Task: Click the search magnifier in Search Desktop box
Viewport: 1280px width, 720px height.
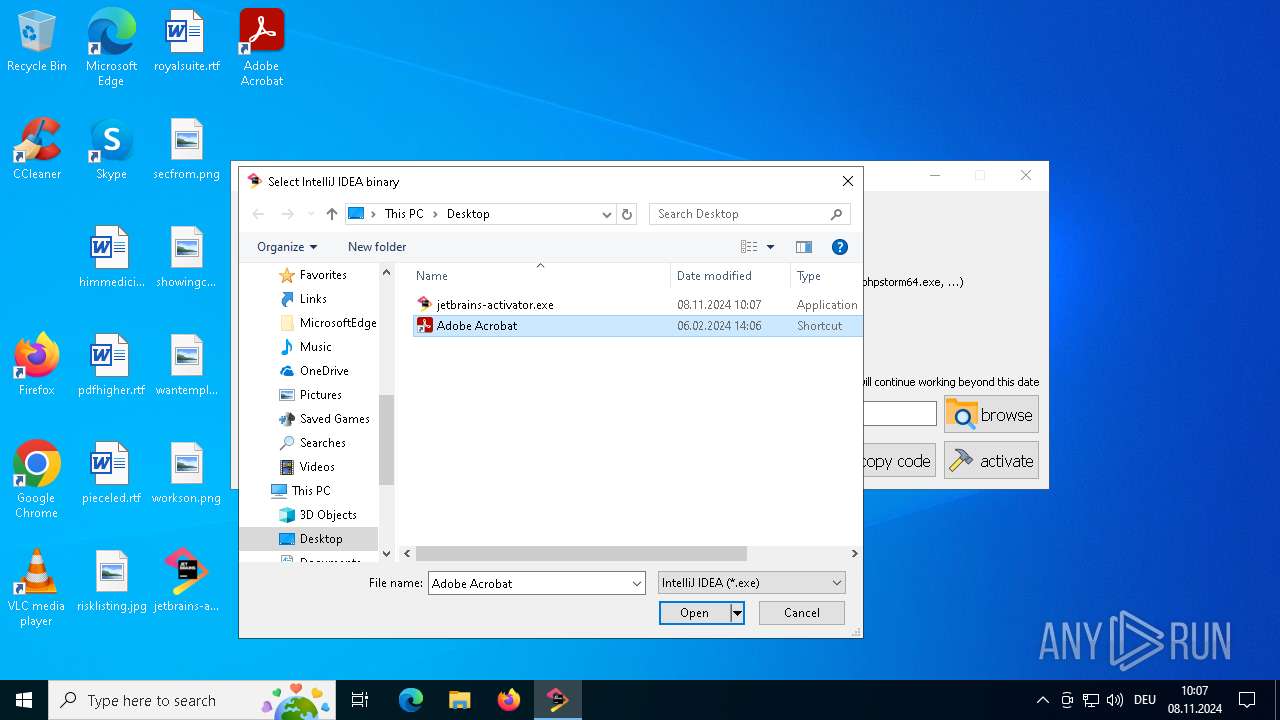Action: click(837, 214)
